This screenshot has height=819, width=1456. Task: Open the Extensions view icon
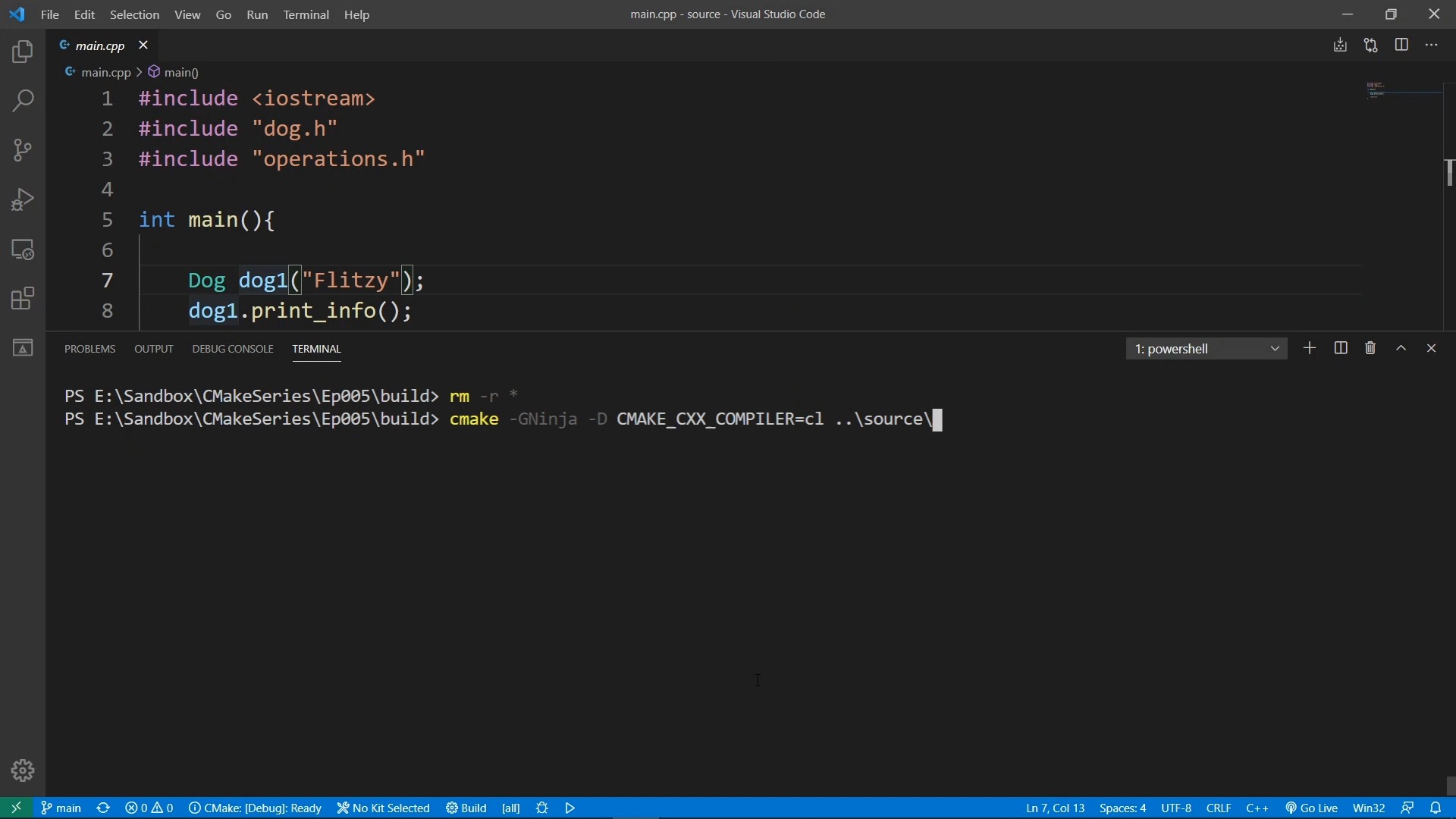[x=22, y=298]
